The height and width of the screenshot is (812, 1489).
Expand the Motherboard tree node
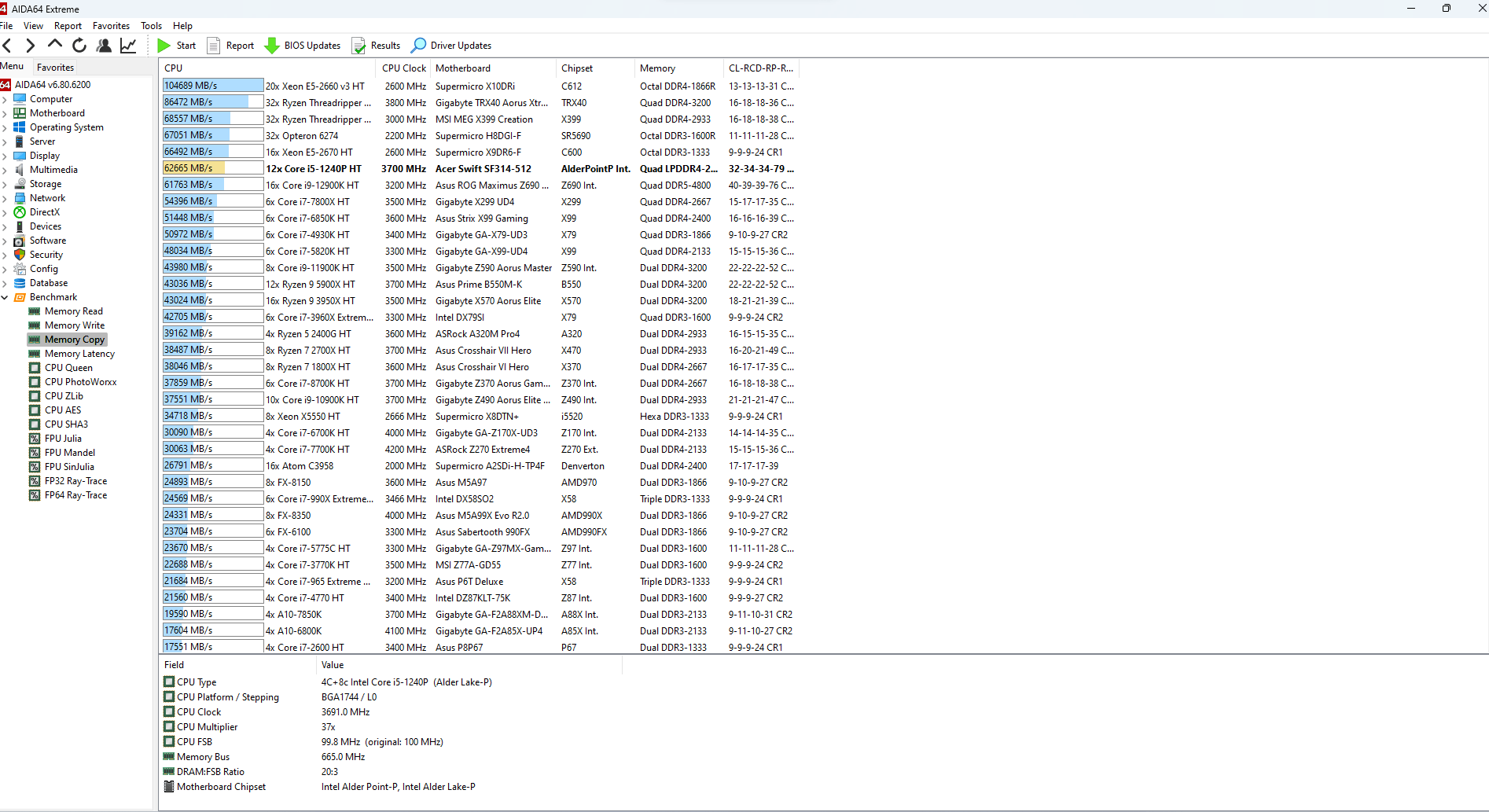[5, 114]
